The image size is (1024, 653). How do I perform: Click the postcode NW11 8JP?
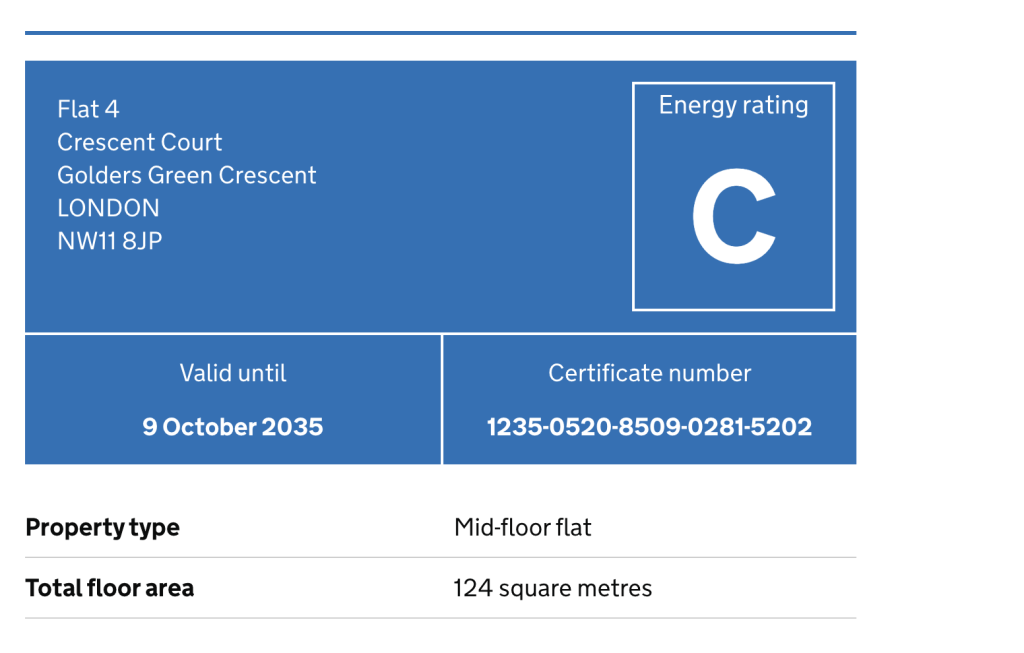[110, 241]
